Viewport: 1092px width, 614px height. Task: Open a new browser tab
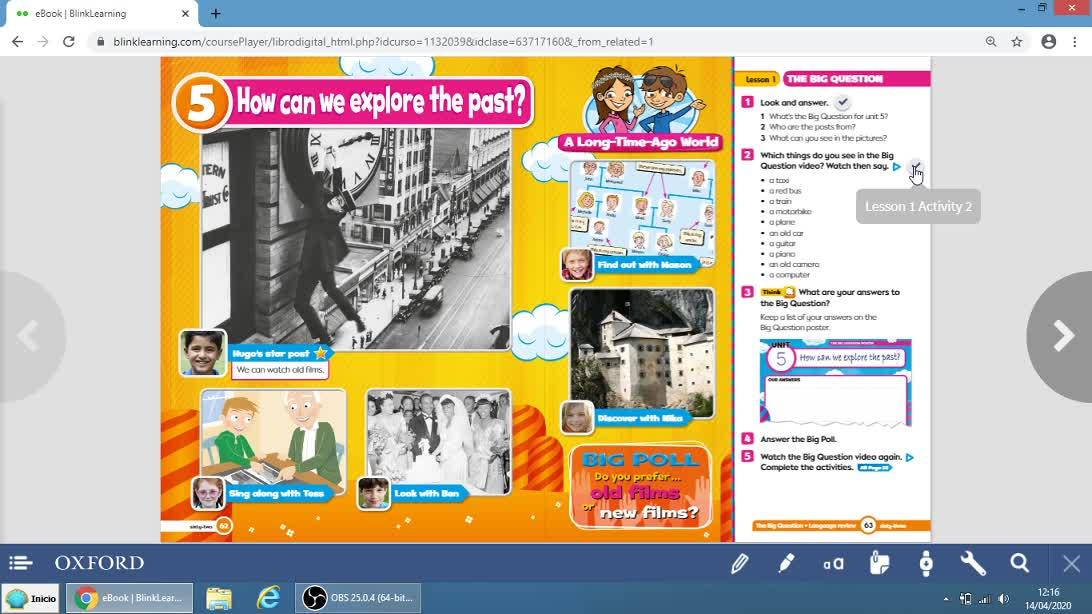(216, 13)
